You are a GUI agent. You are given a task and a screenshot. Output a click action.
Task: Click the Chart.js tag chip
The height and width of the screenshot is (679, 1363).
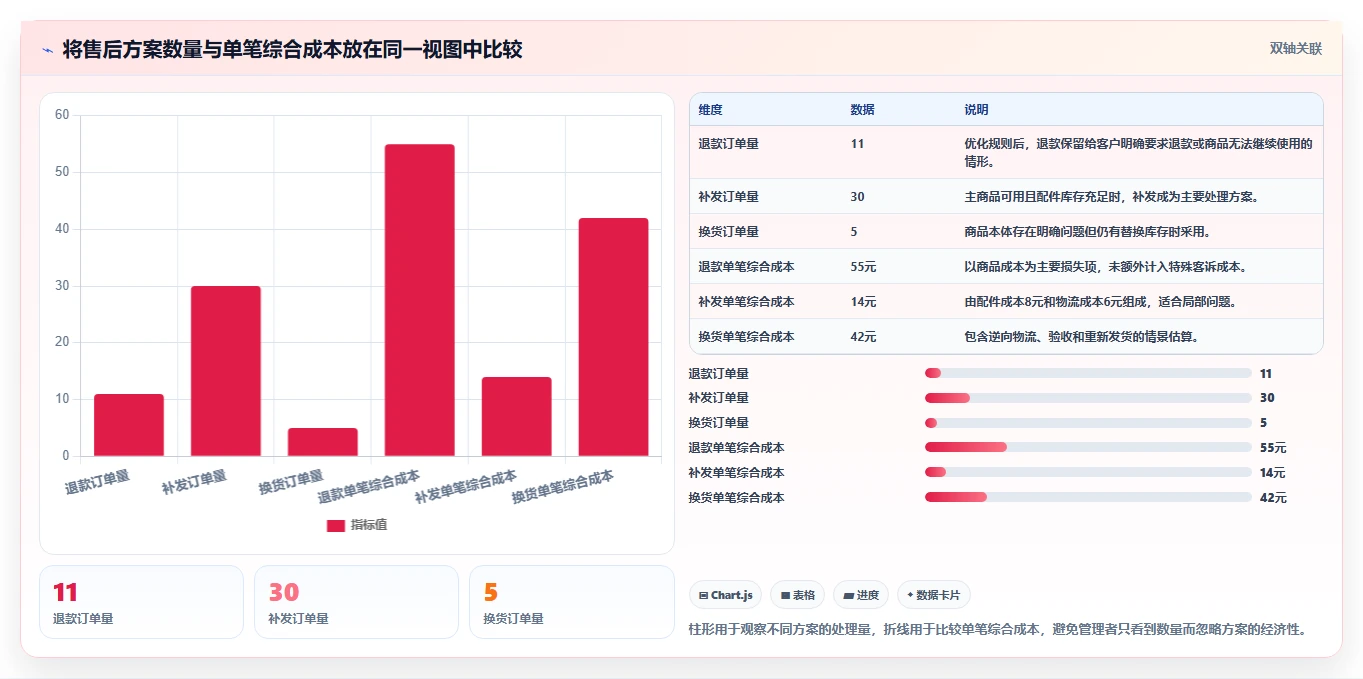pyautogui.click(x=725, y=595)
